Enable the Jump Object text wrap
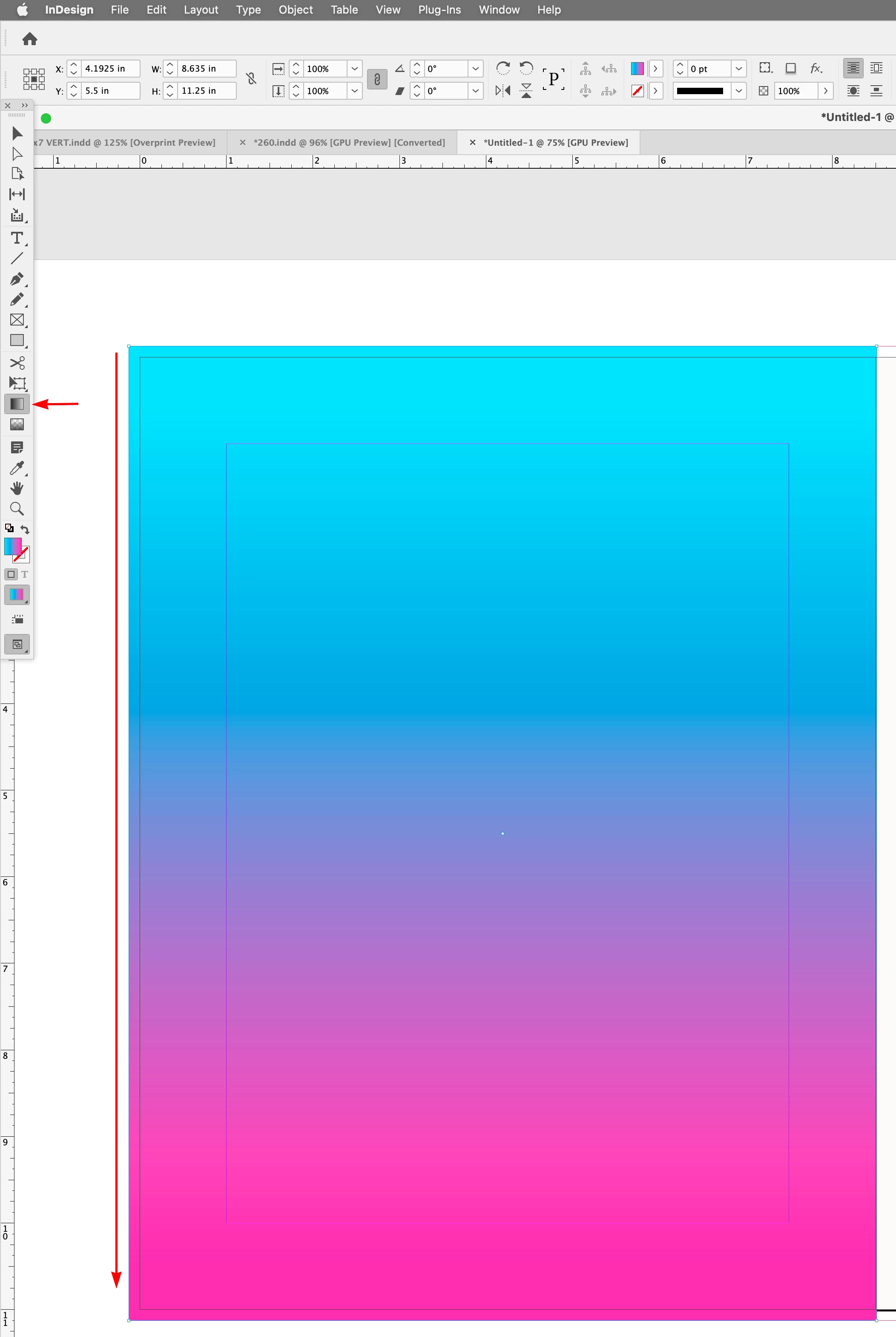This screenshot has width=896, height=1337. tap(876, 91)
